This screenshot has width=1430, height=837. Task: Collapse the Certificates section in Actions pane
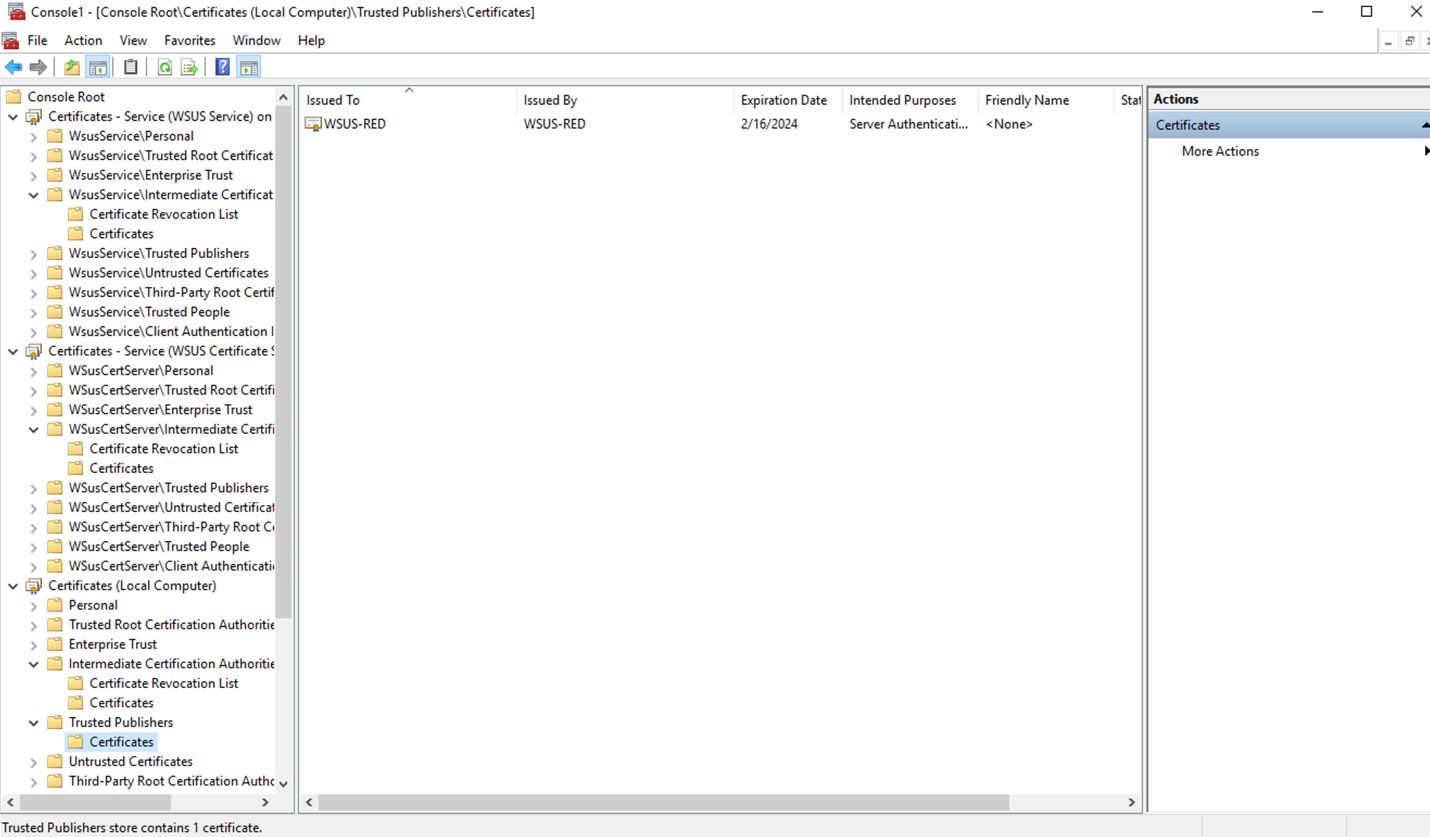tap(1424, 125)
